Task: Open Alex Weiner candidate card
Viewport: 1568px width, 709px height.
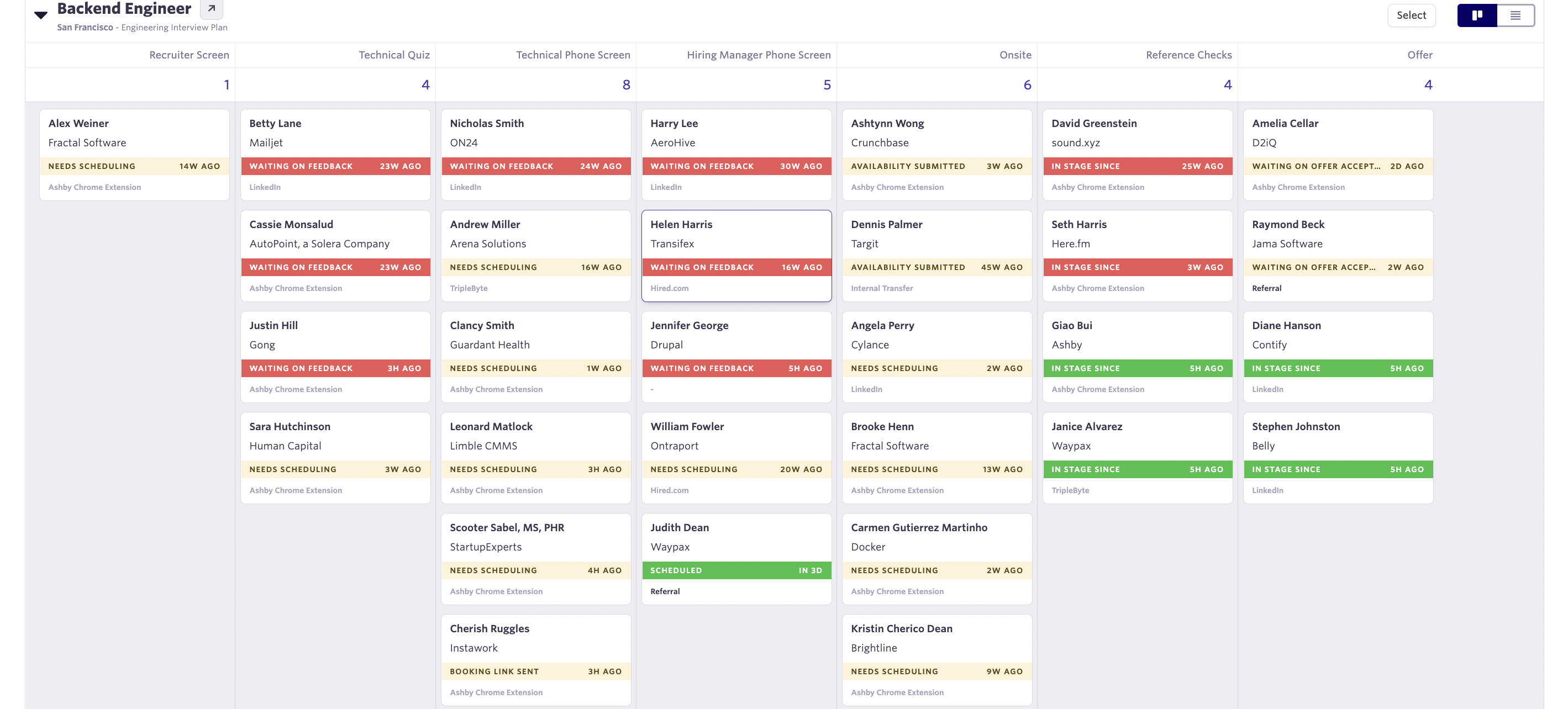Action: click(134, 155)
